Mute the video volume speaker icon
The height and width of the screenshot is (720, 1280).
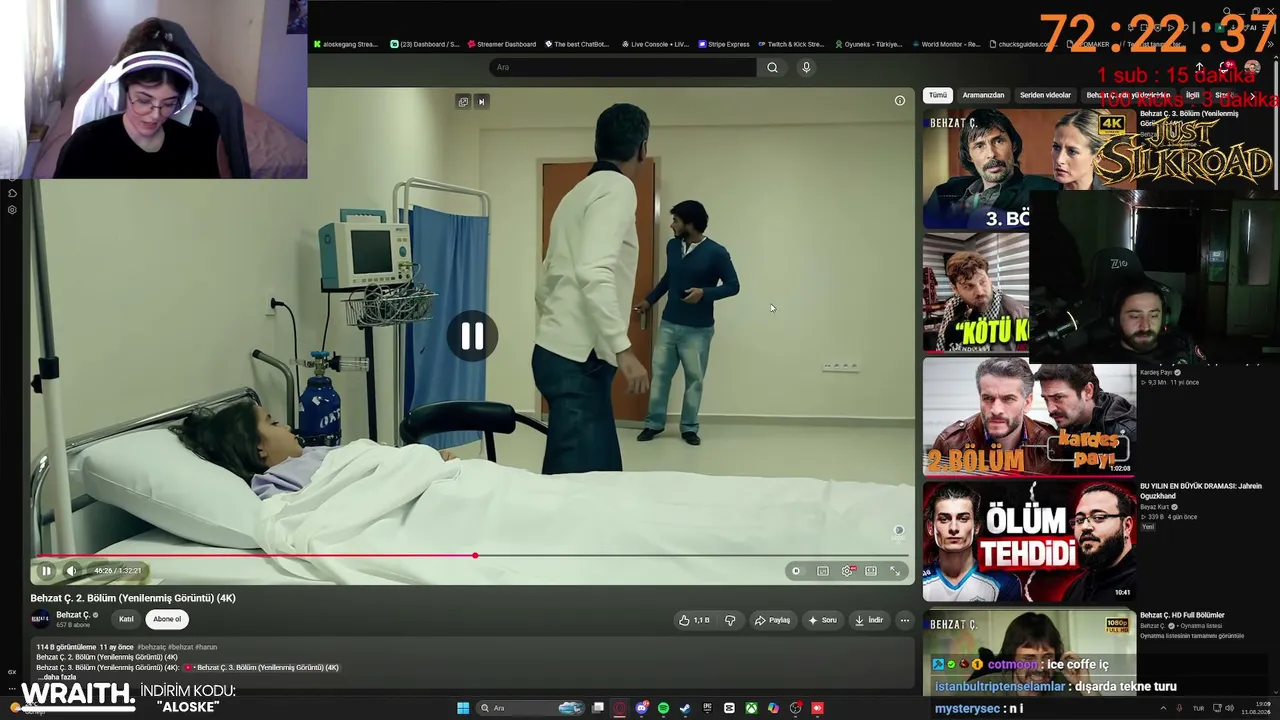point(71,571)
